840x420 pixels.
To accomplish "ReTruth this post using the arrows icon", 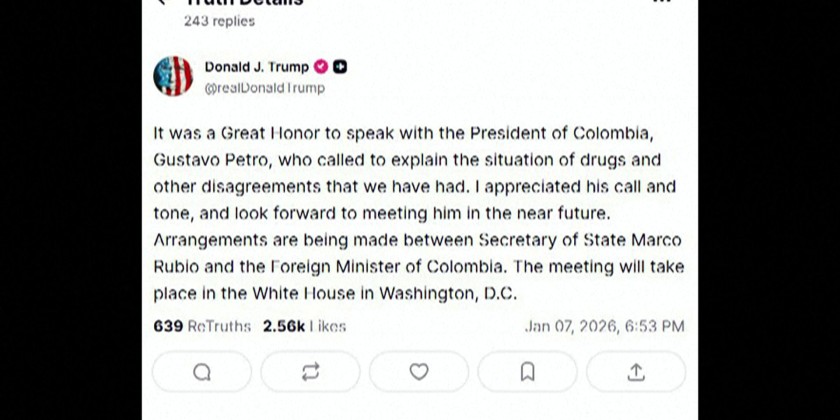I will (x=310, y=372).
